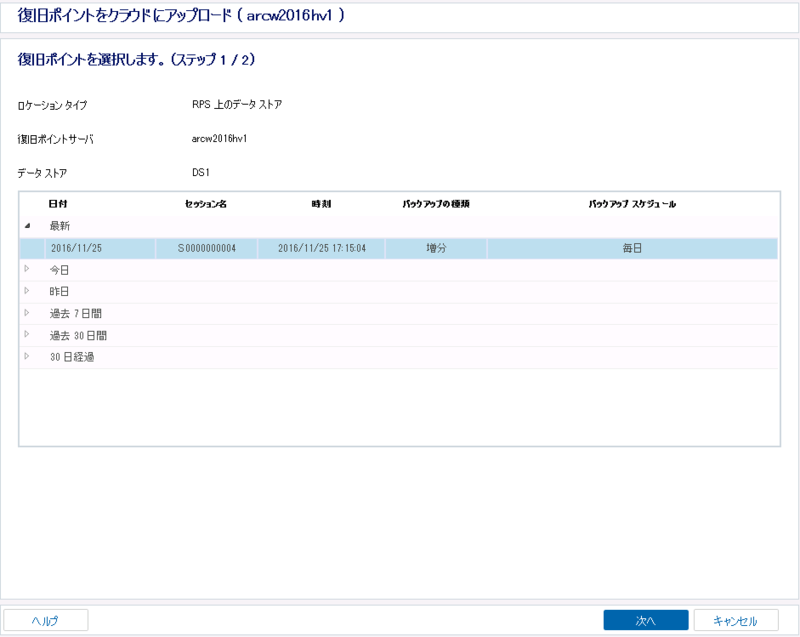The height and width of the screenshot is (637, 800).
Task: Click the 増分 backup type cell
Action: click(436, 248)
